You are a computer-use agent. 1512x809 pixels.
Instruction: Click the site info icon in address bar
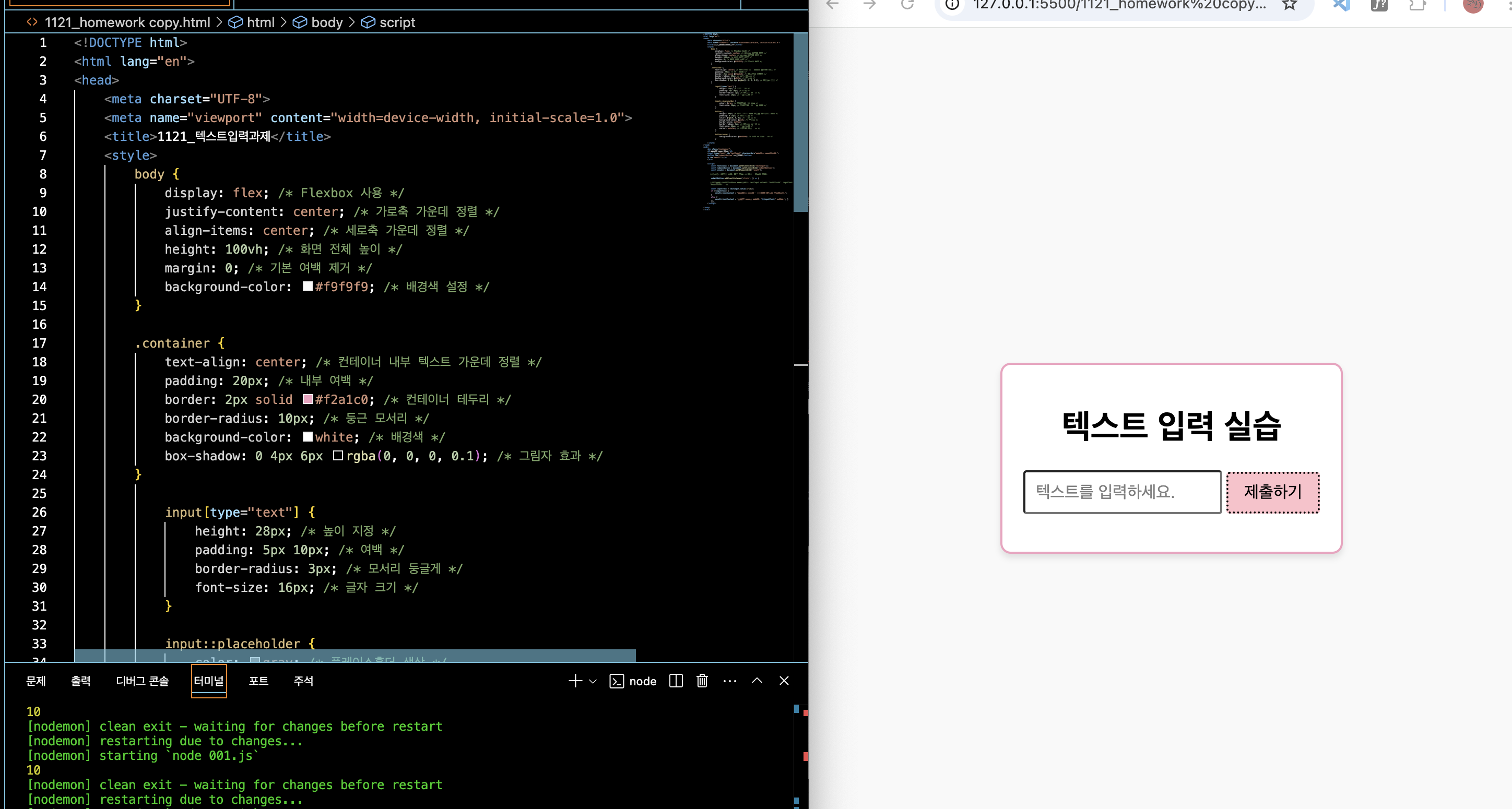pyautogui.click(x=952, y=5)
